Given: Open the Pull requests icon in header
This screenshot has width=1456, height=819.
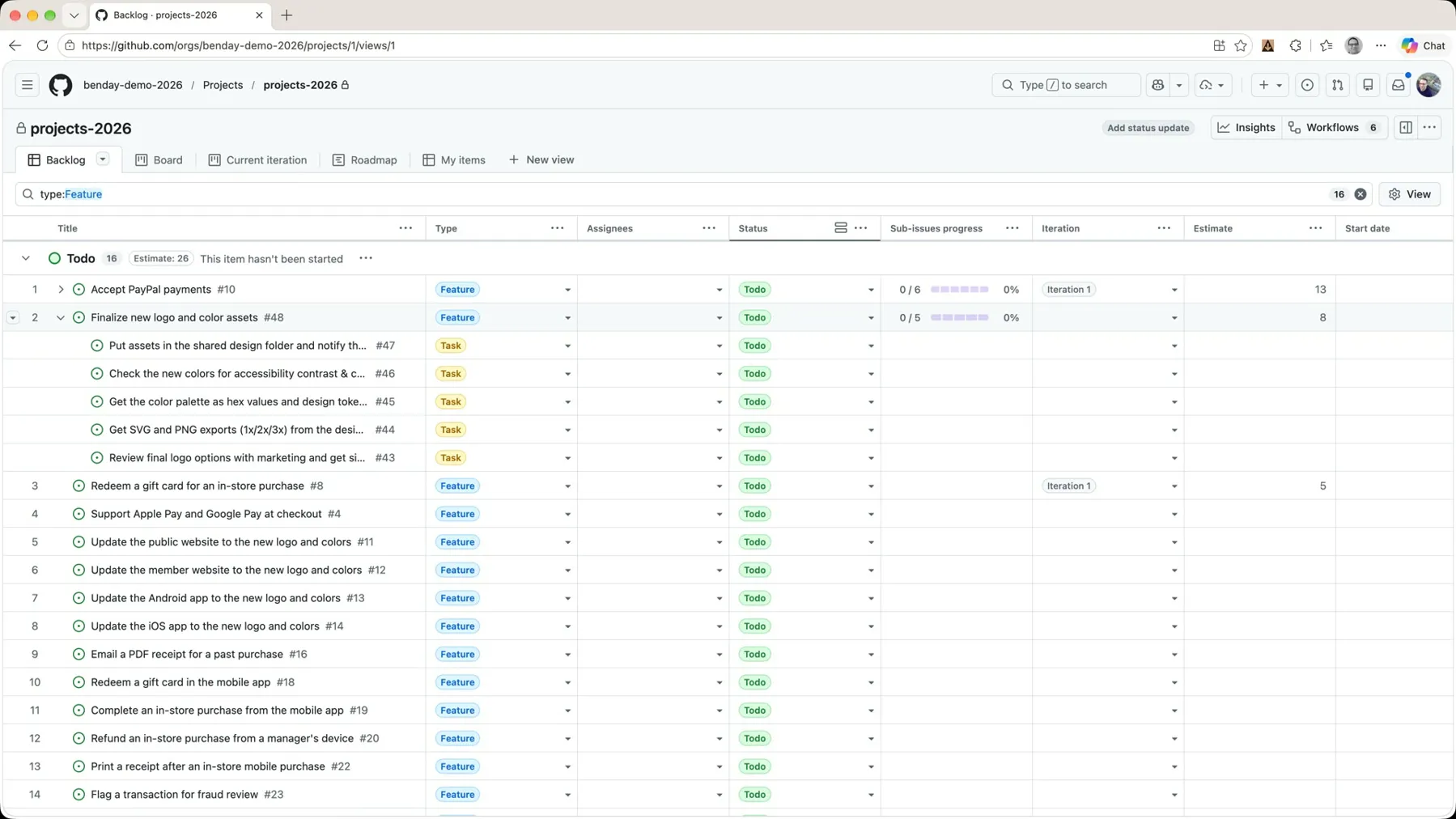Looking at the screenshot, I should [1338, 85].
